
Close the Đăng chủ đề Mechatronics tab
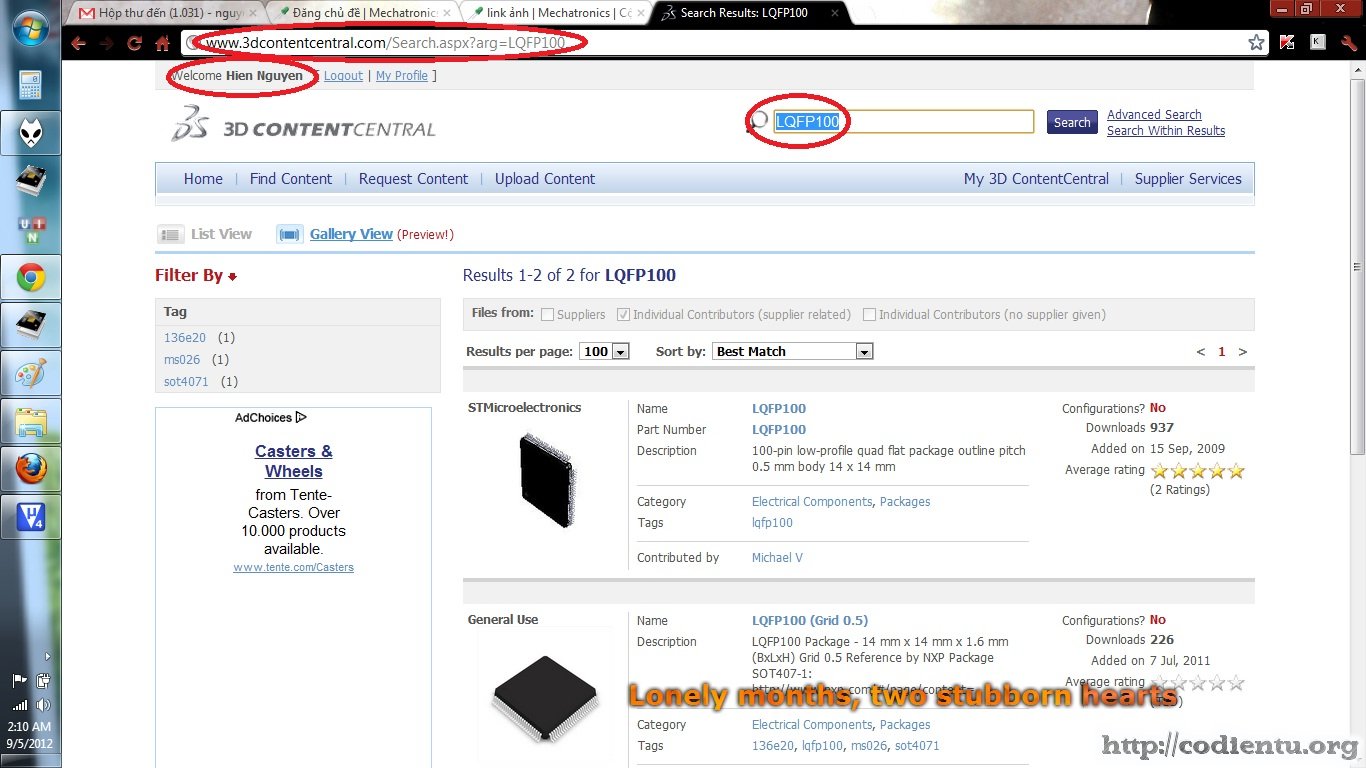coord(447,13)
